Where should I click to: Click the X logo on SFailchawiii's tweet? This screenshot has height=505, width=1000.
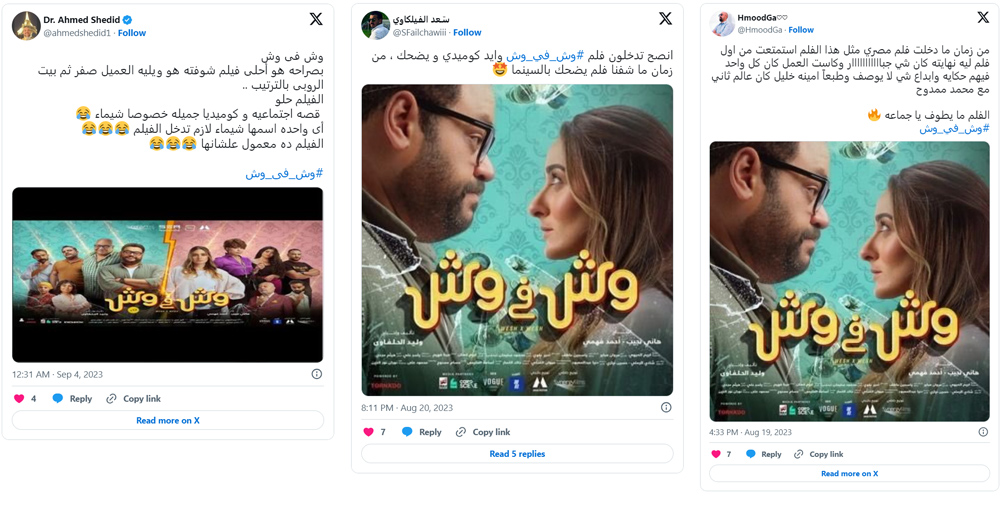tap(665, 19)
